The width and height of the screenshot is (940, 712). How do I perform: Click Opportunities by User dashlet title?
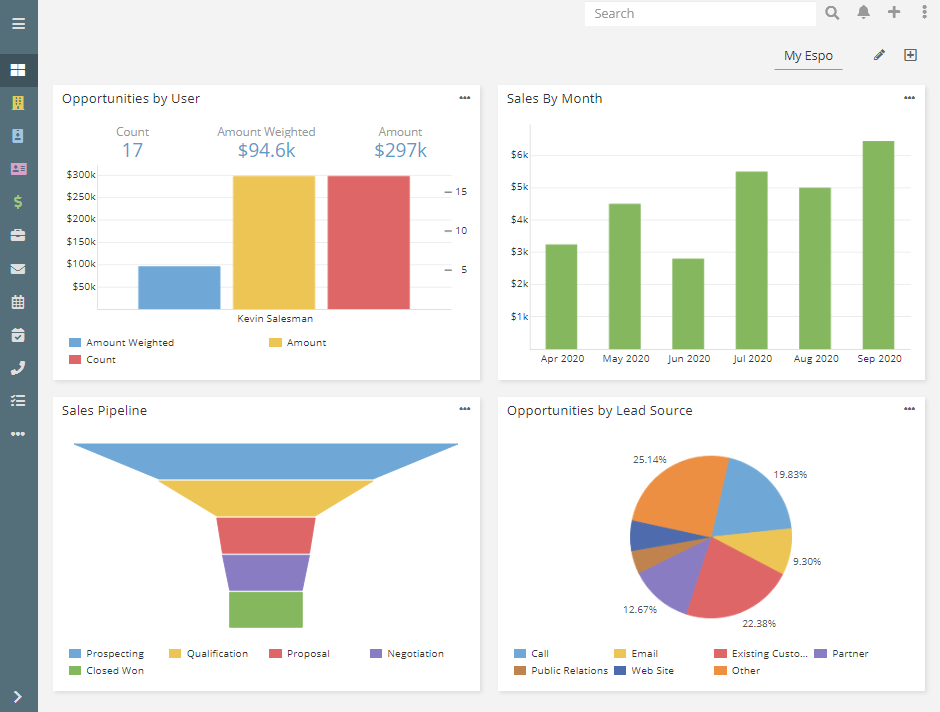[x=131, y=99]
